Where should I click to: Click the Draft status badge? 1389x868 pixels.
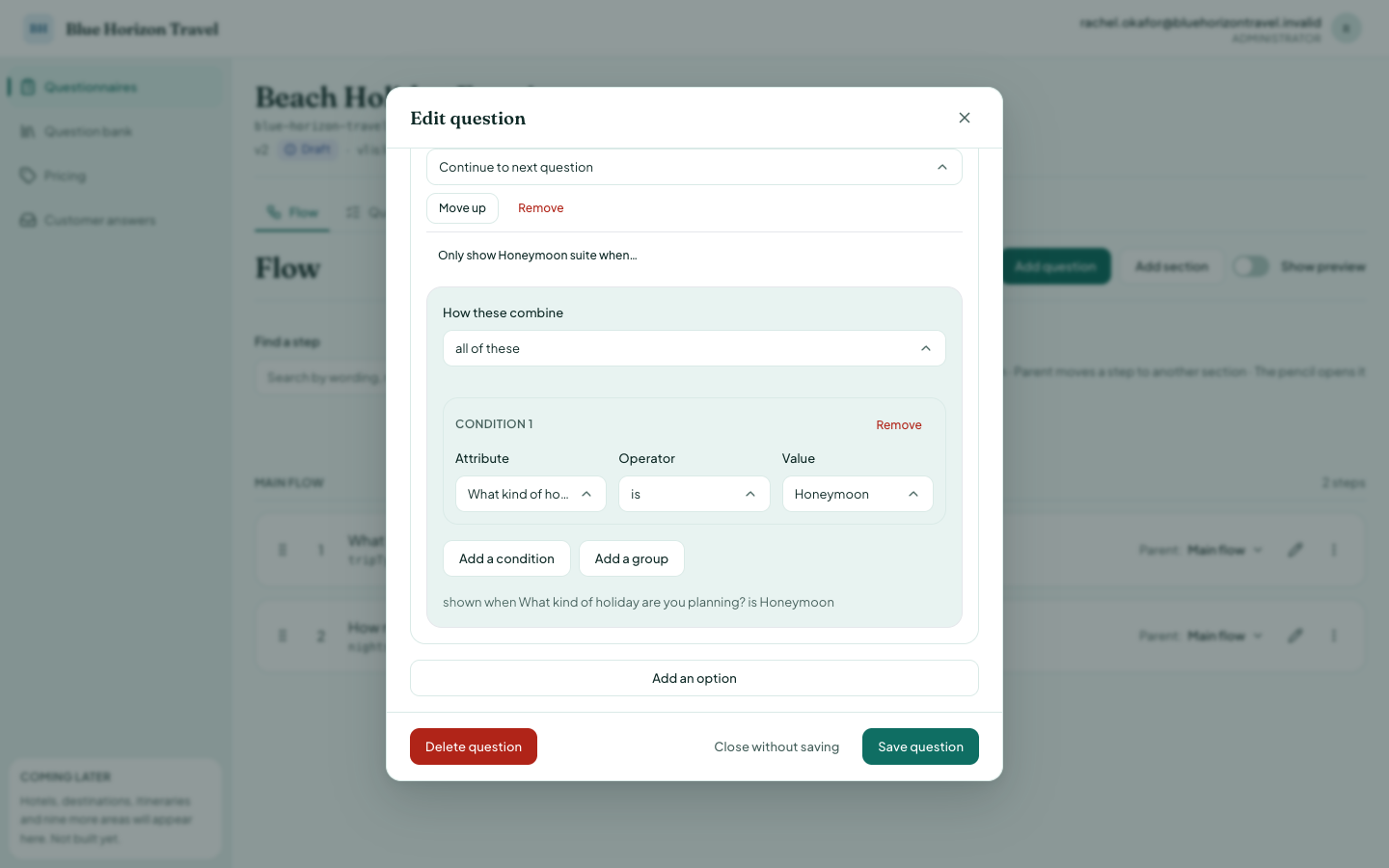308,149
